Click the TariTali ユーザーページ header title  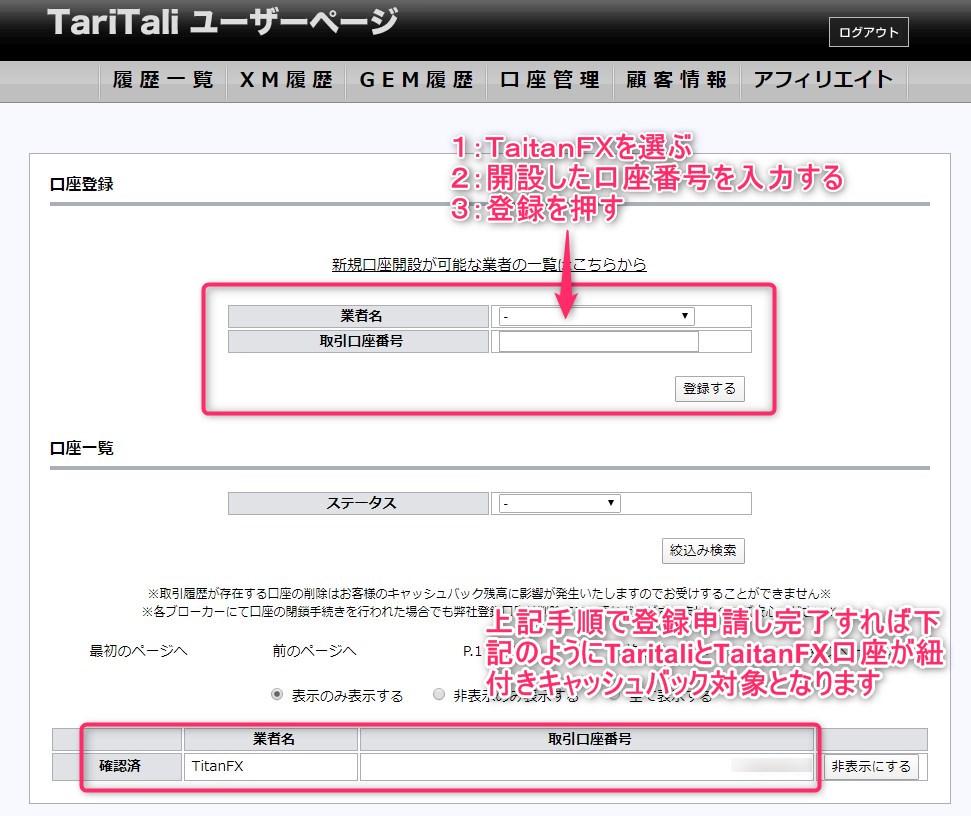(x=222, y=24)
